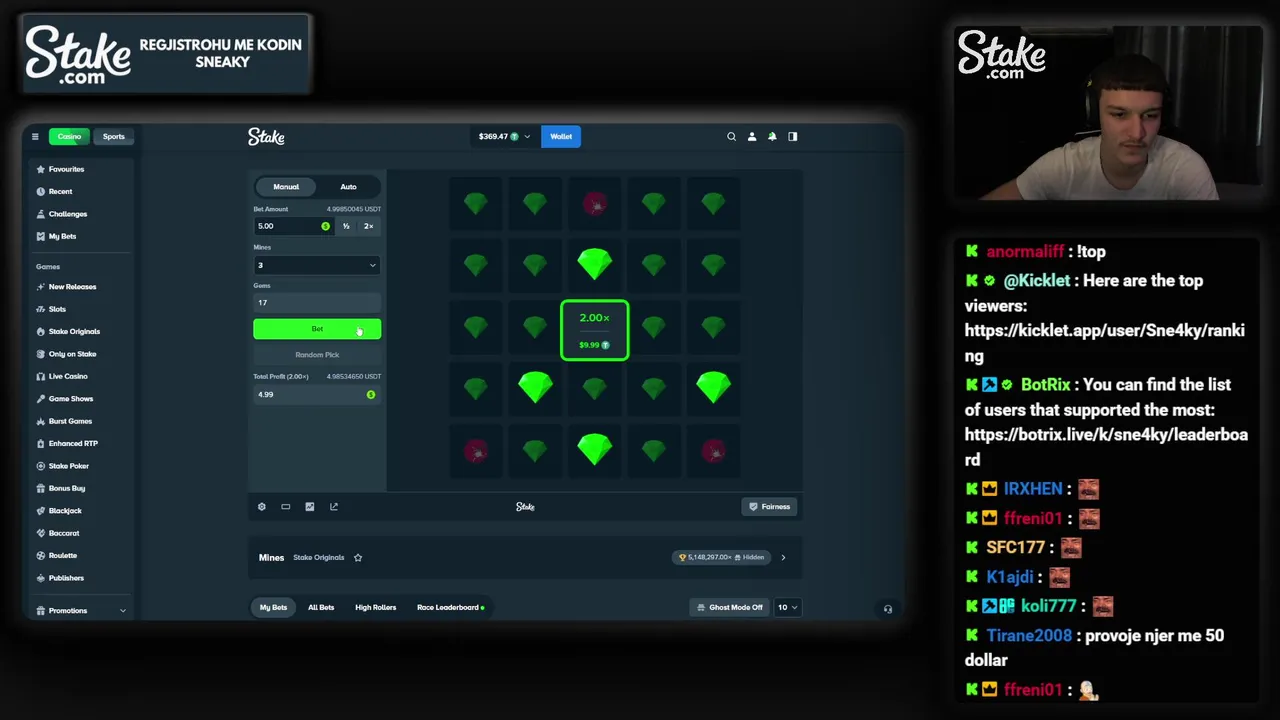Screen dimensions: 1280x720
Task: Open Stake Originals in sidebar
Action: (x=74, y=331)
